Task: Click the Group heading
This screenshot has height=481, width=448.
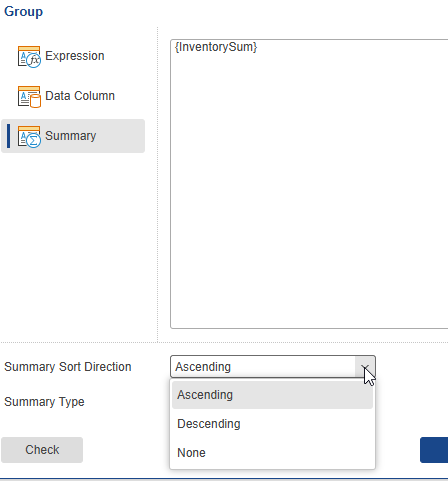Action: 23,12
